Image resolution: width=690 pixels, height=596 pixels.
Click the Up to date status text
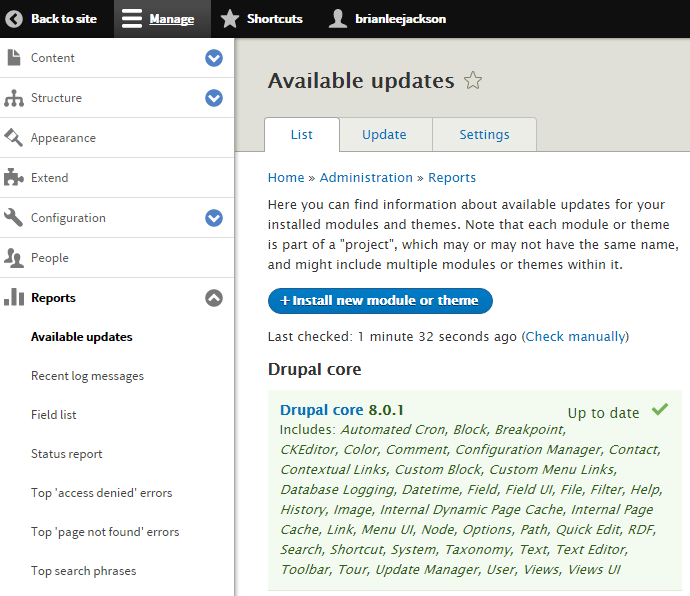pos(603,413)
